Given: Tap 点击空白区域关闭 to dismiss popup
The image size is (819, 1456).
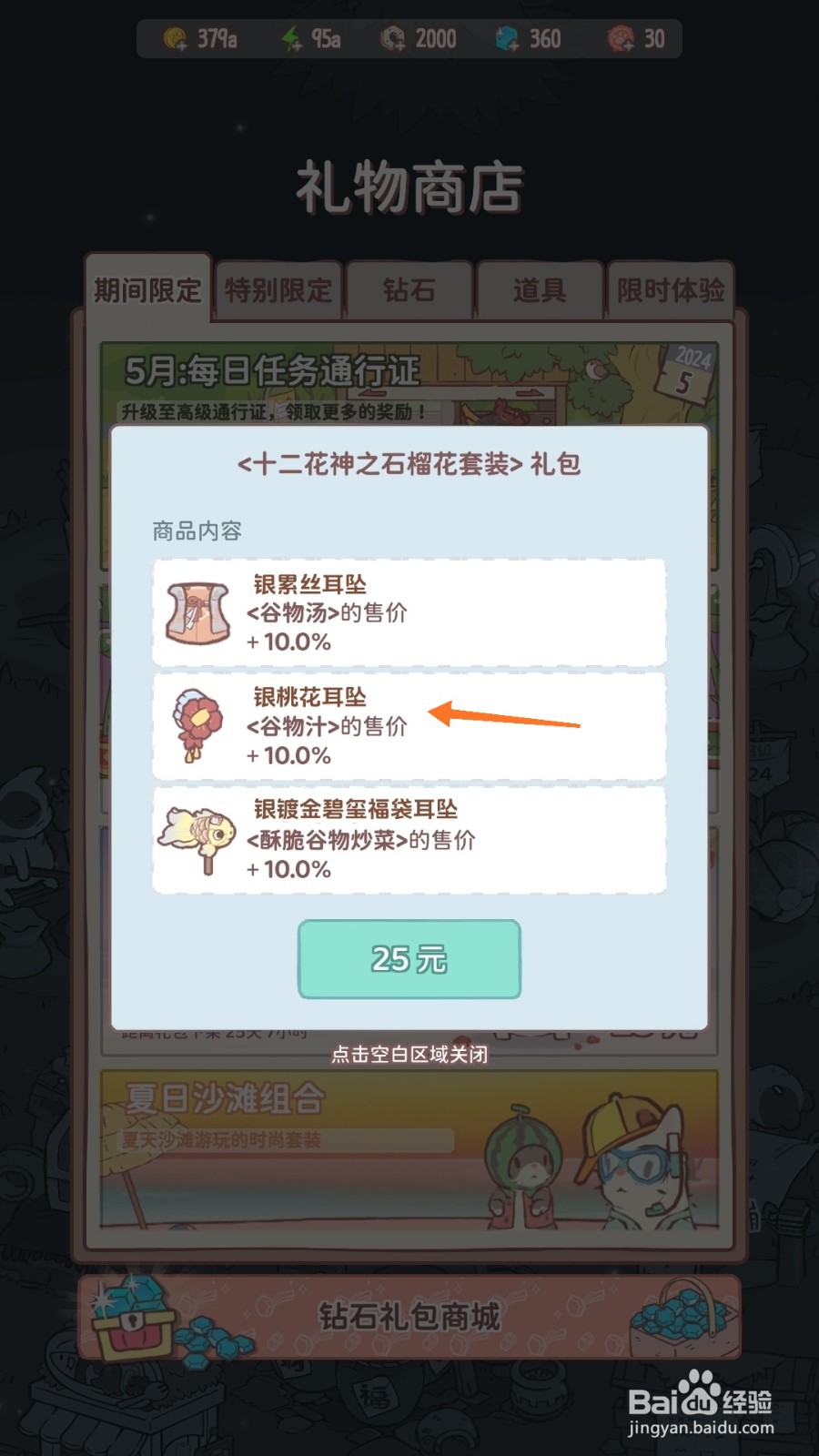Looking at the screenshot, I should tap(409, 1055).
